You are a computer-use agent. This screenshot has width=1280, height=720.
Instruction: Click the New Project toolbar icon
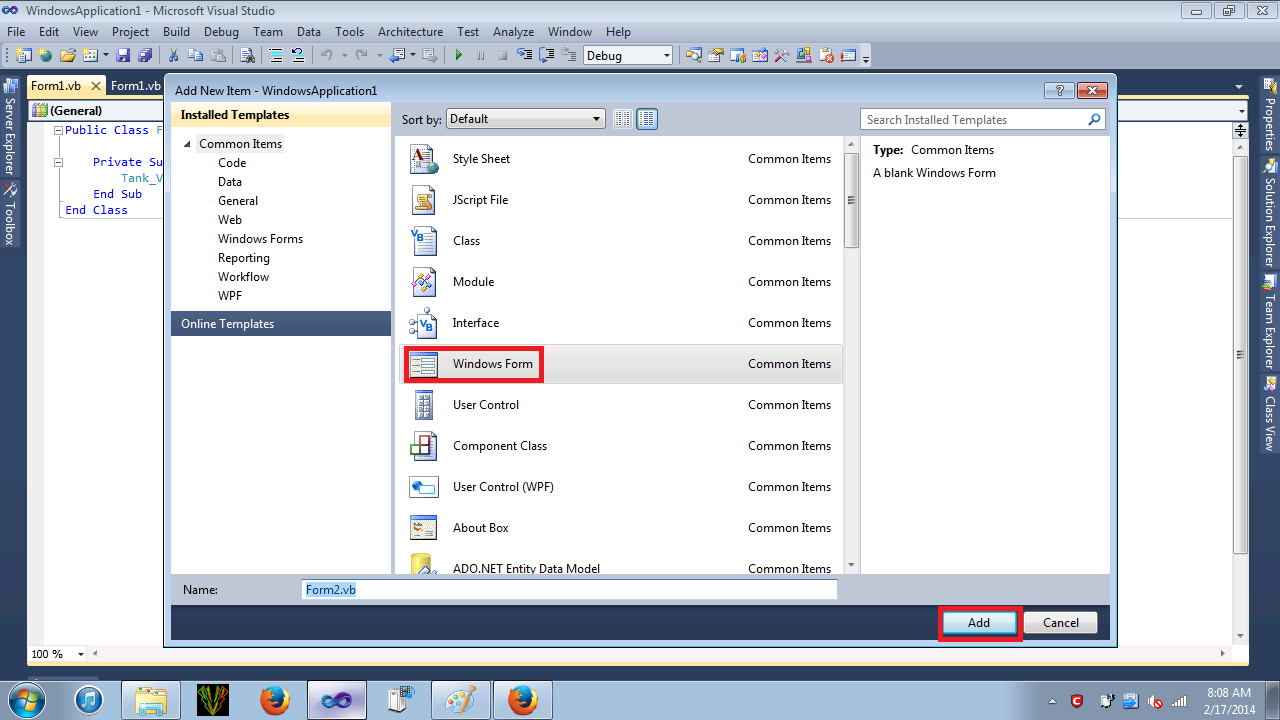pyautogui.click(x=23, y=56)
